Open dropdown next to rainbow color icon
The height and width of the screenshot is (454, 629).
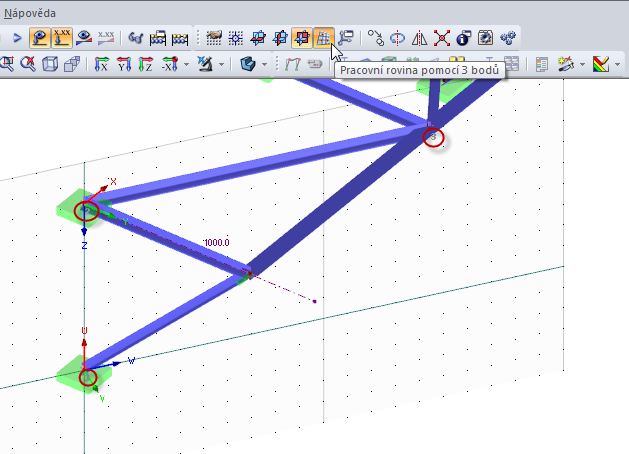coord(617,64)
